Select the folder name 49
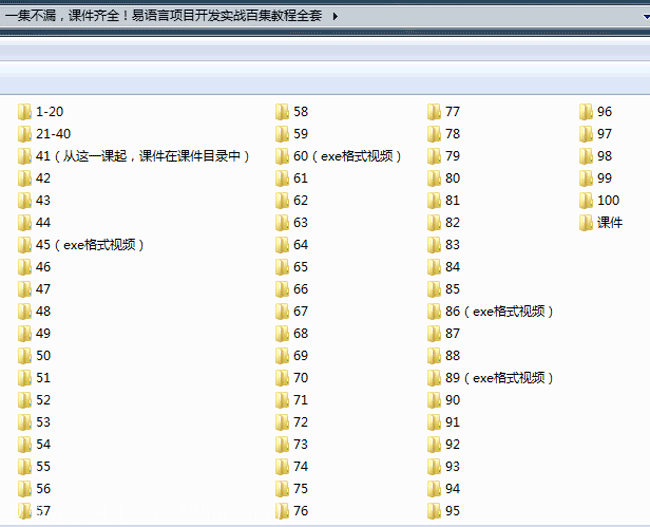Image resolution: width=650 pixels, height=527 pixels. (43, 333)
